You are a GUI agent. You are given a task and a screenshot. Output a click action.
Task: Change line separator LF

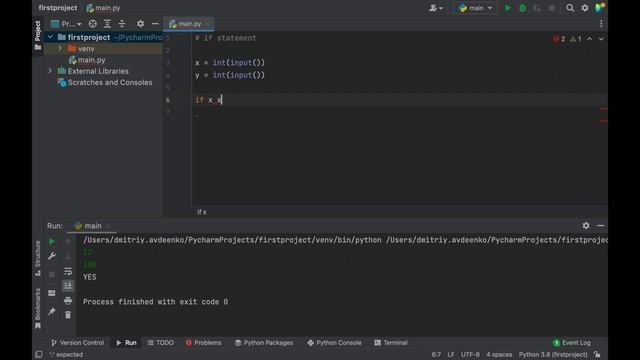[x=451, y=355]
